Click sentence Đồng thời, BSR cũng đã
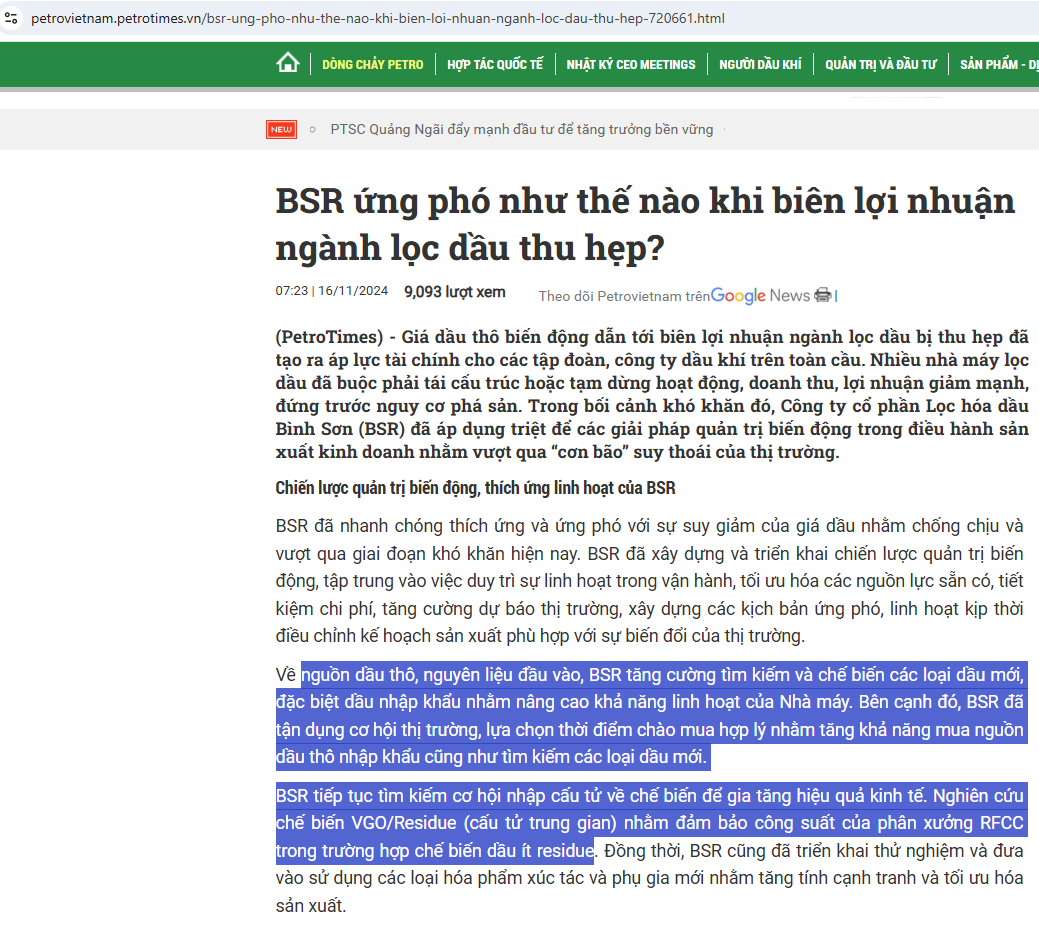Image resolution: width=1039 pixels, height=928 pixels. [649, 878]
